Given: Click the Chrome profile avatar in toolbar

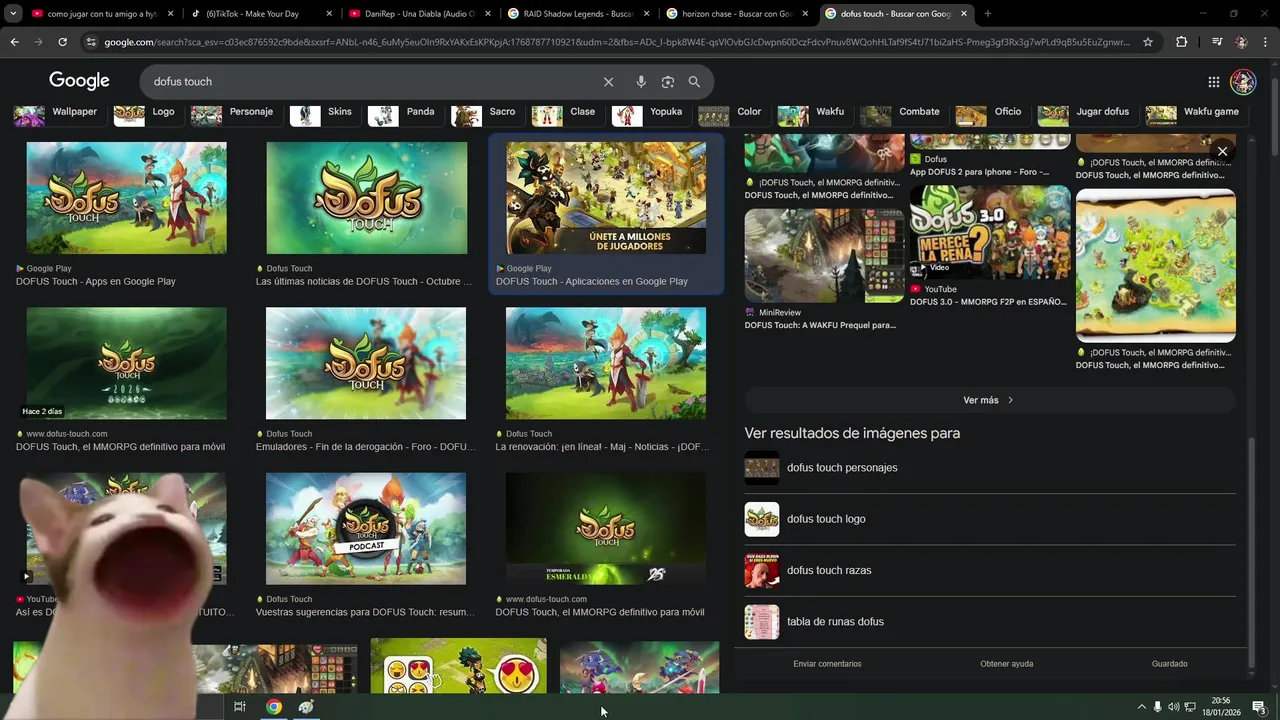Looking at the screenshot, I should 1242,42.
